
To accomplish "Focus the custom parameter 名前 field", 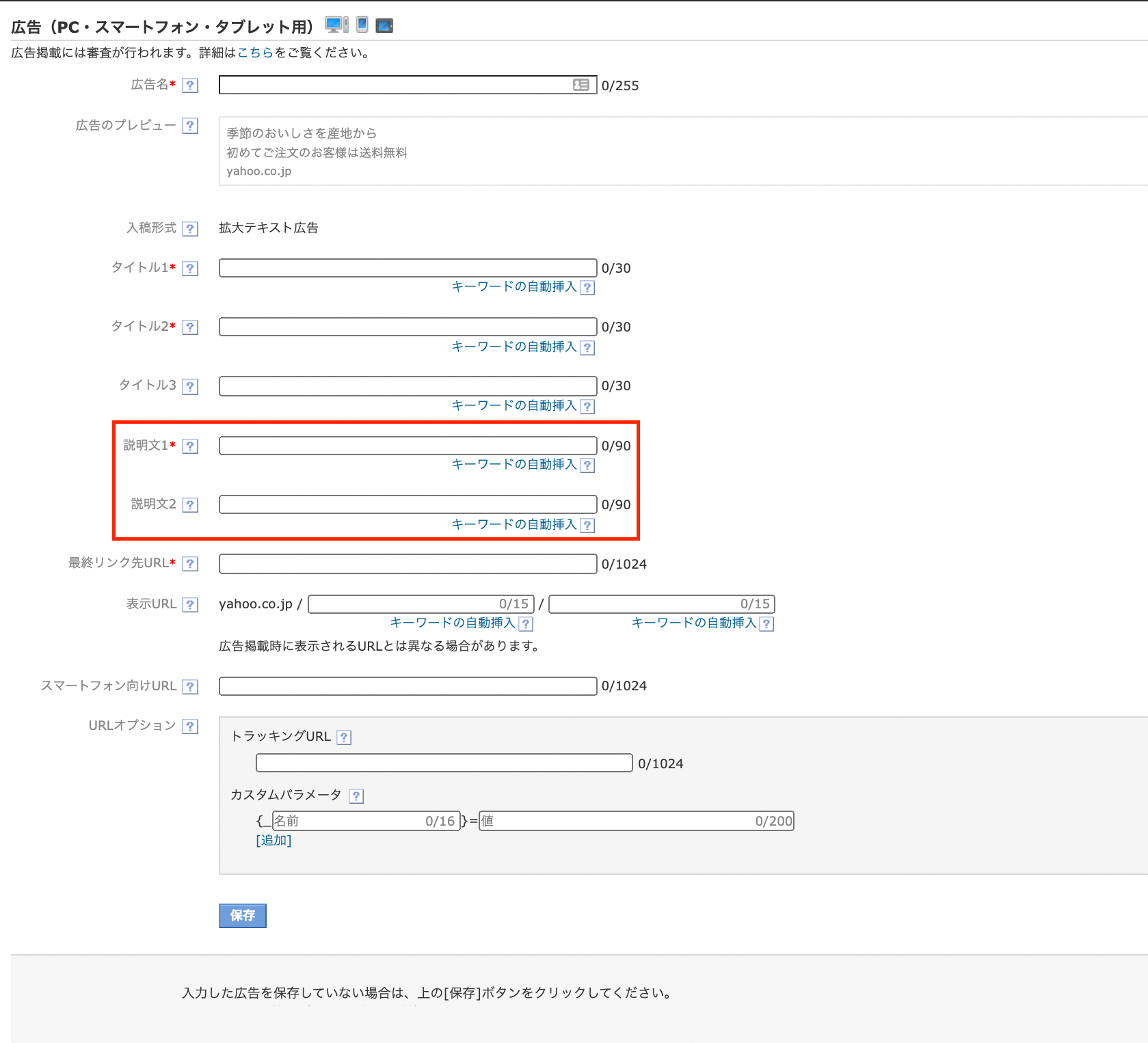I will [x=366, y=821].
